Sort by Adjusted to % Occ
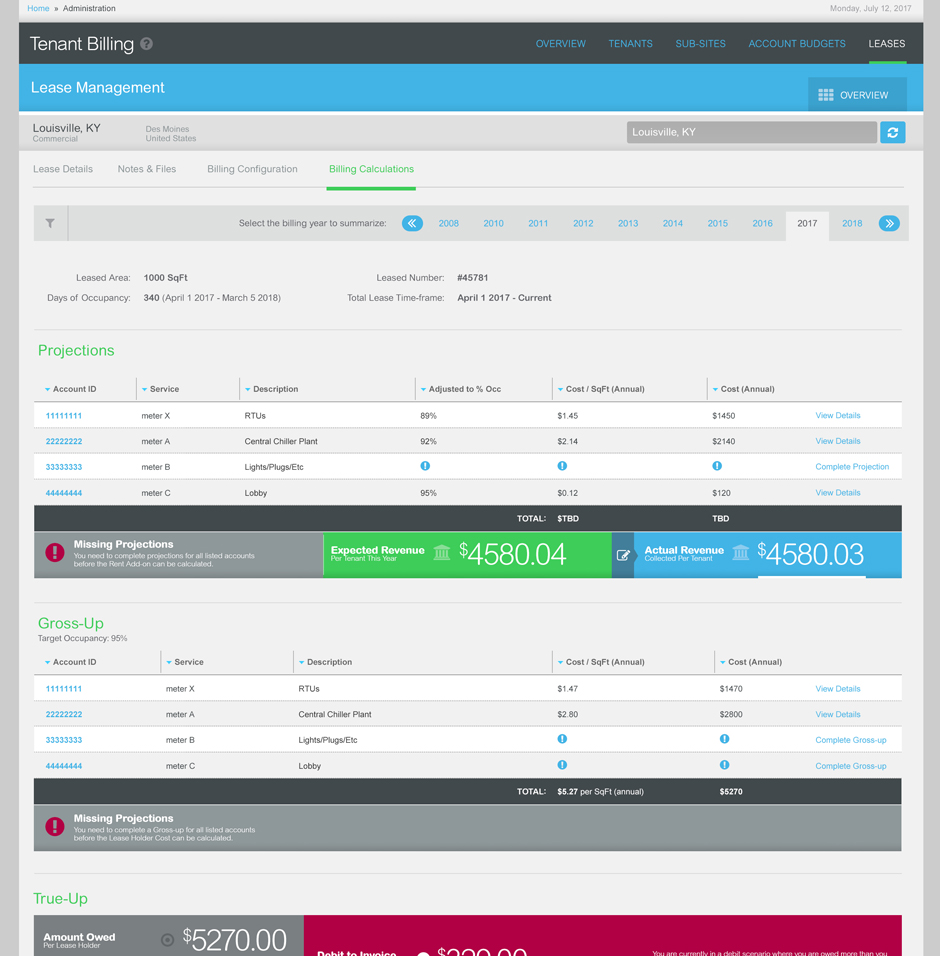Screen dimensions: 940x956 (461, 389)
